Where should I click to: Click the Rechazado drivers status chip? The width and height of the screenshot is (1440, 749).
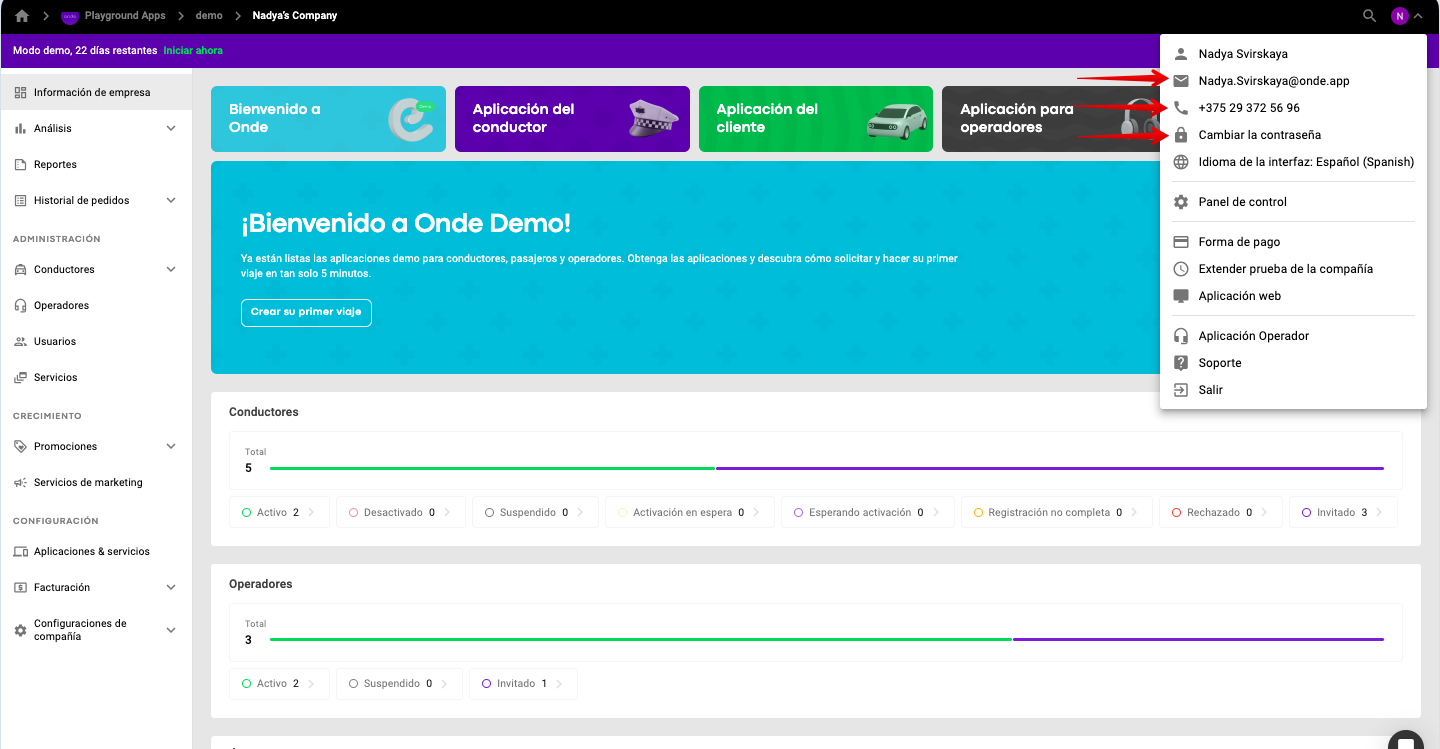pyautogui.click(x=1221, y=513)
